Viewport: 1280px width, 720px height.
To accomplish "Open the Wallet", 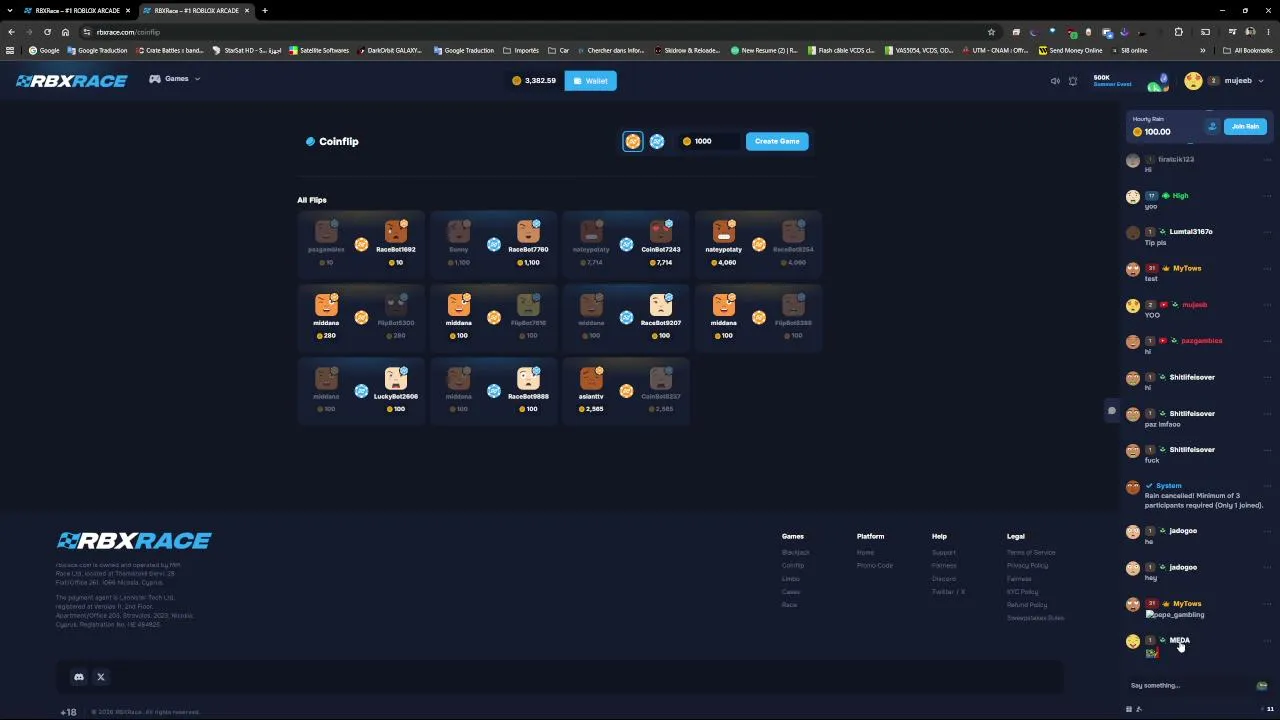I will tap(590, 81).
